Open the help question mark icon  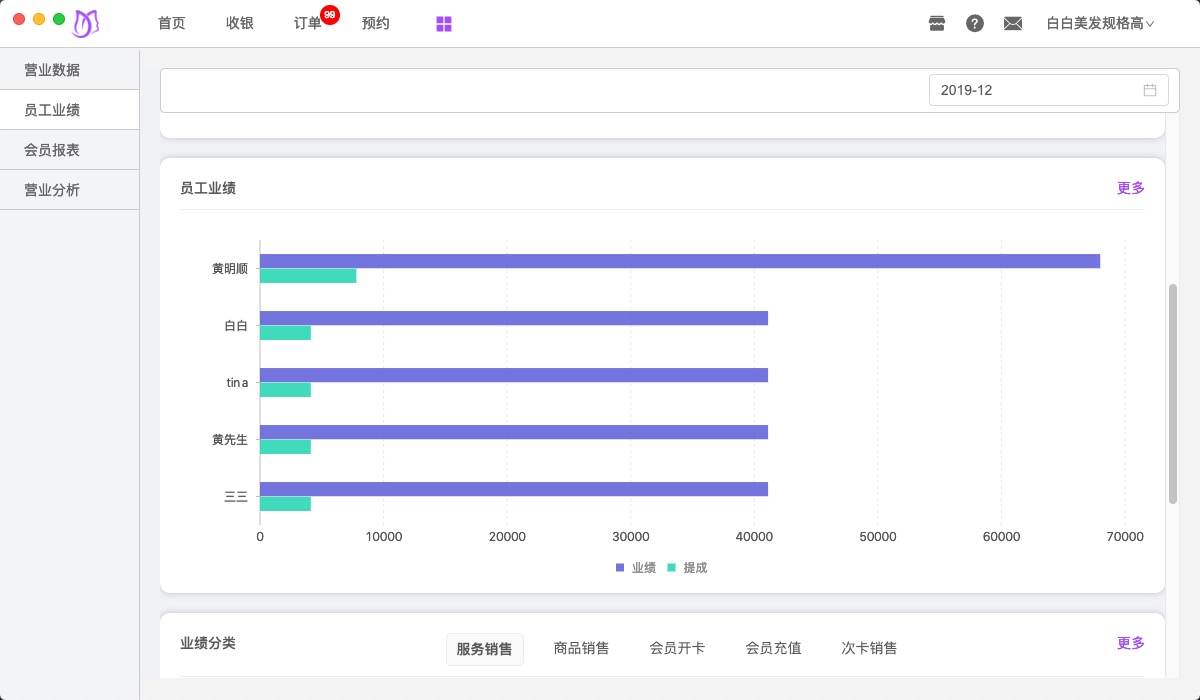975,22
